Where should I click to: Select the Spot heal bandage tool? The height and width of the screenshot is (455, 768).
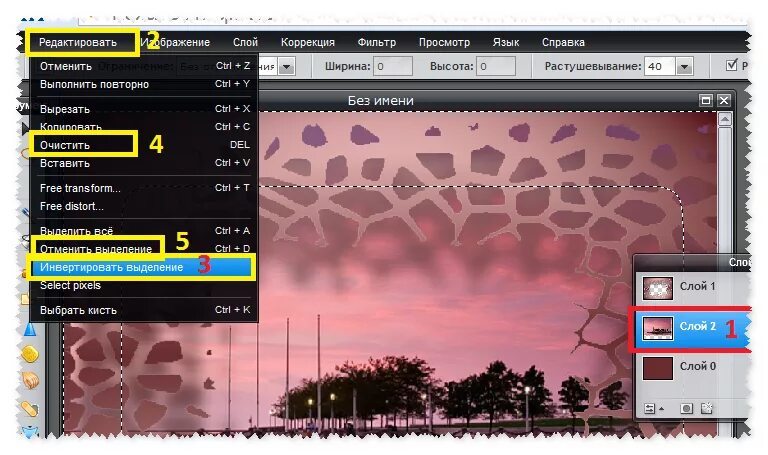tap(30, 407)
